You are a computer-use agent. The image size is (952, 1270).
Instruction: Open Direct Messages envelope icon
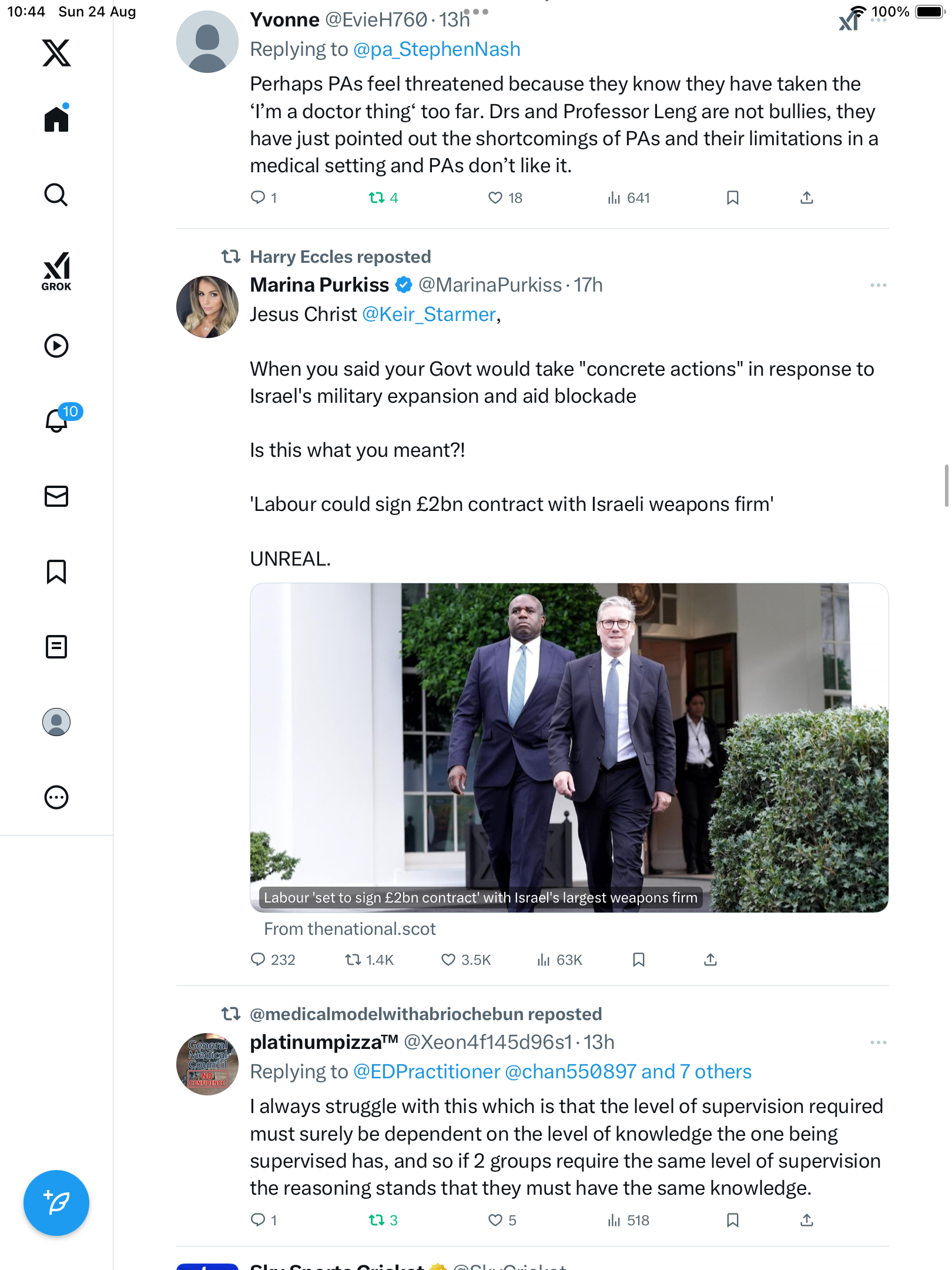click(56, 496)
